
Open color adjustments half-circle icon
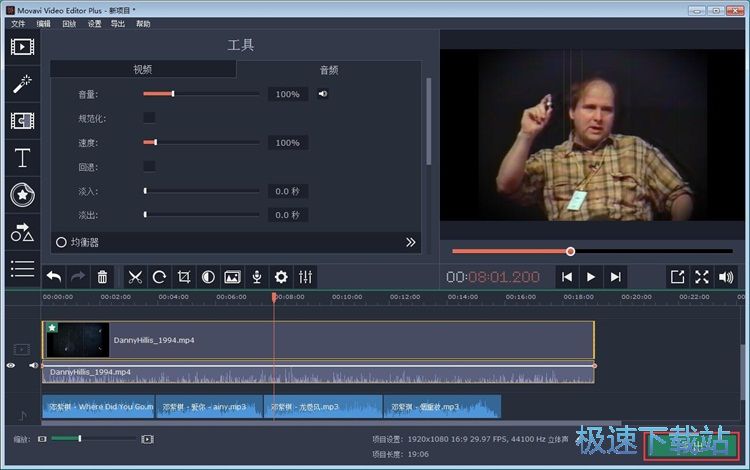(208, 277)
